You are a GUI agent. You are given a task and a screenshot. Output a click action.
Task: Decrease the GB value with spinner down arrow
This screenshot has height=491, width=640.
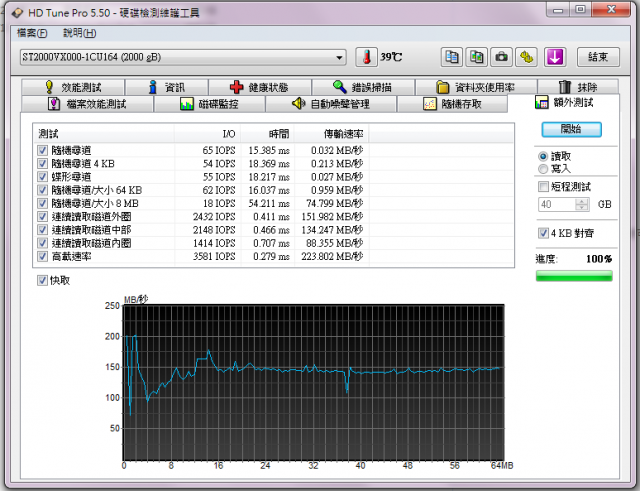tap(582, 208)
